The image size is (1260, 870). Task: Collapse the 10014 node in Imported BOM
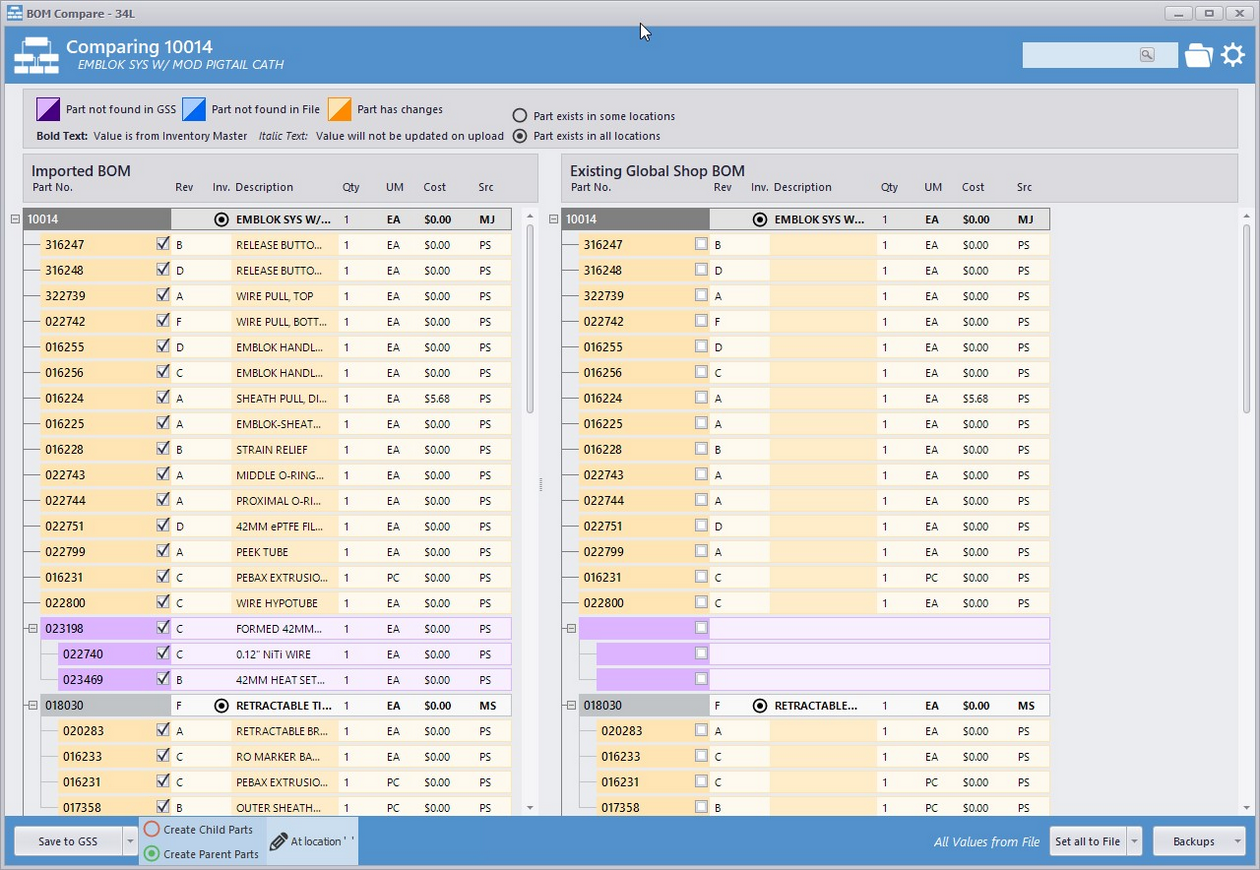click(x=15, y=219)
